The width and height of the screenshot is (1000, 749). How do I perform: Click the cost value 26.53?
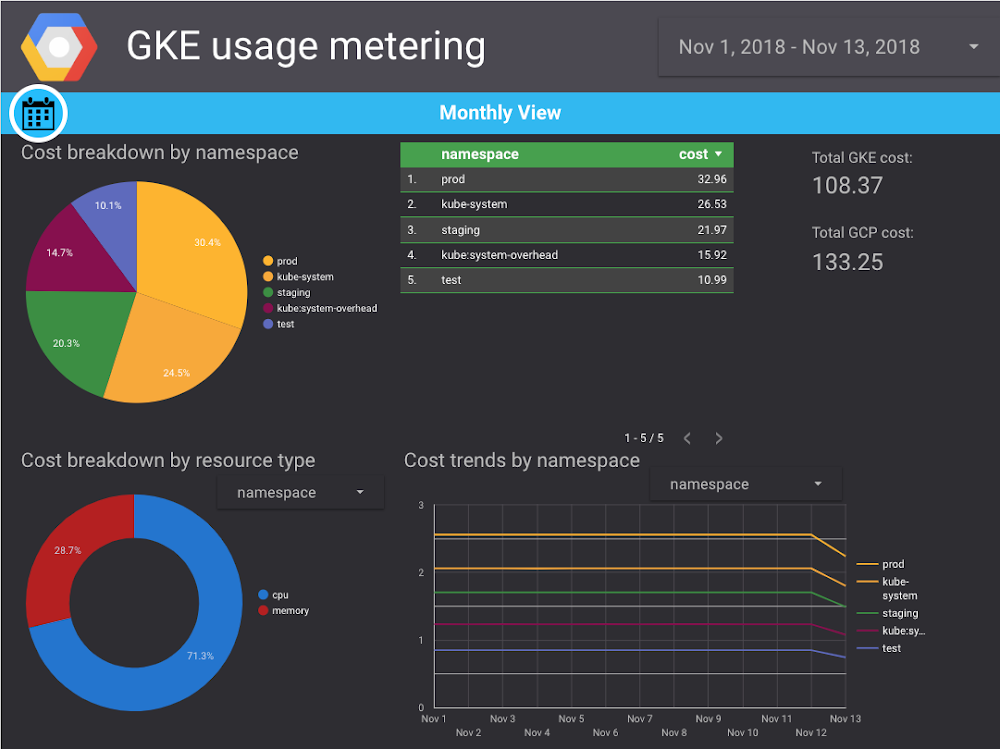pos(712,204)
